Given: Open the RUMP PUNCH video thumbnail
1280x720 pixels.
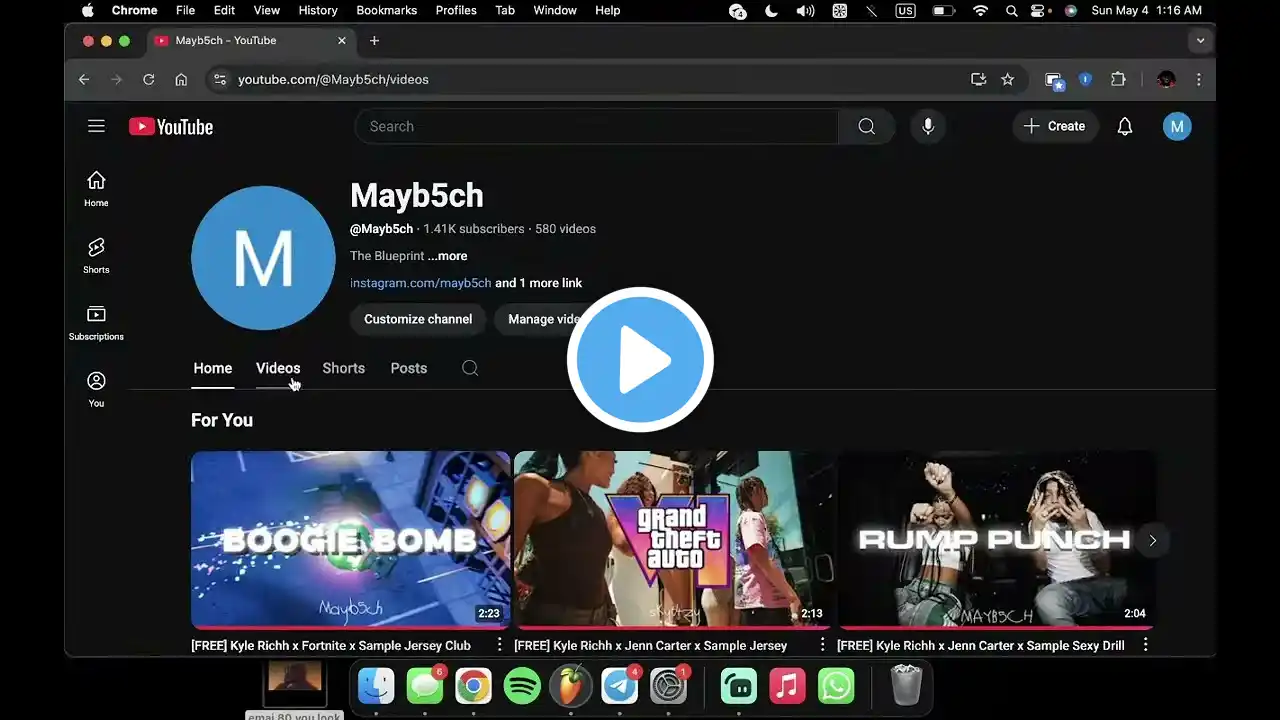Looking at the screenshot, I should [x=996, y=539].
